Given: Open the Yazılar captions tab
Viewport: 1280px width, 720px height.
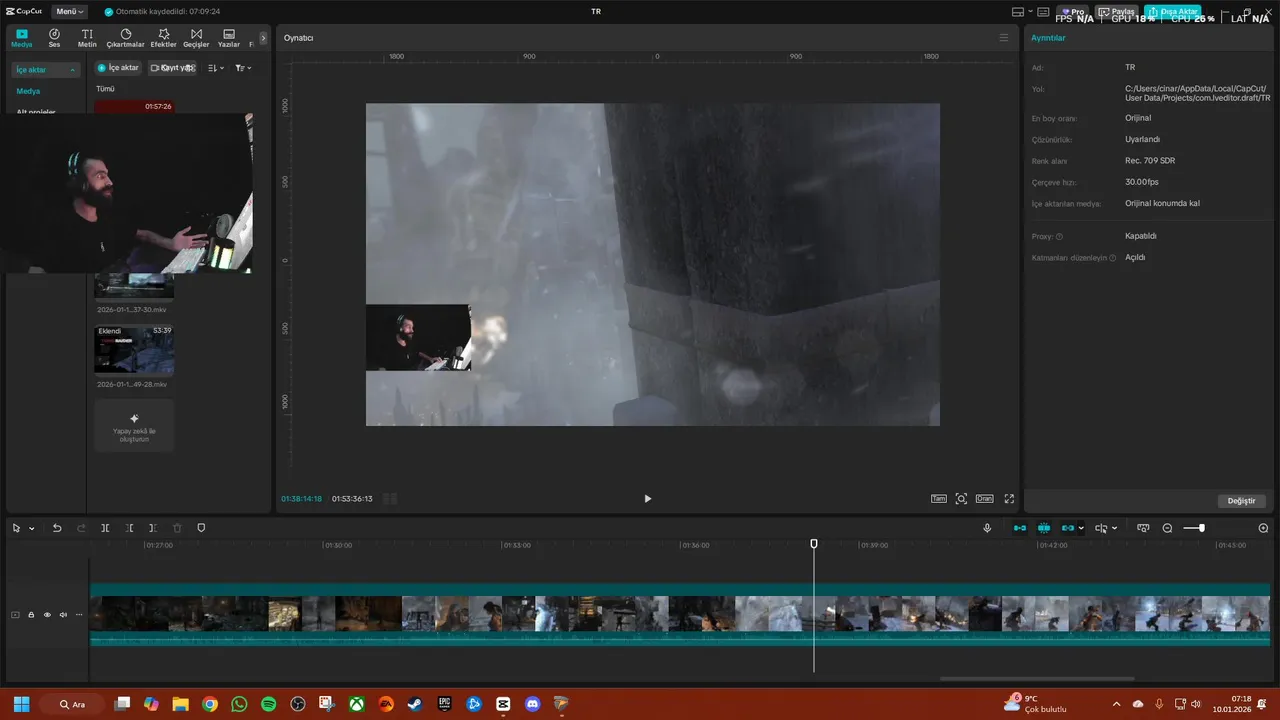Looking at the screenshot, I should click(229, 38).
